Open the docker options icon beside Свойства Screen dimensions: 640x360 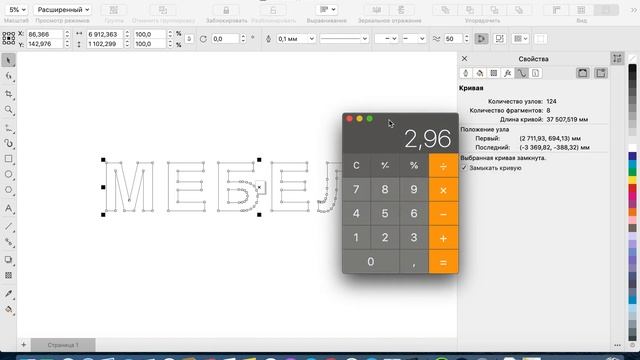(x=617, y=58)
